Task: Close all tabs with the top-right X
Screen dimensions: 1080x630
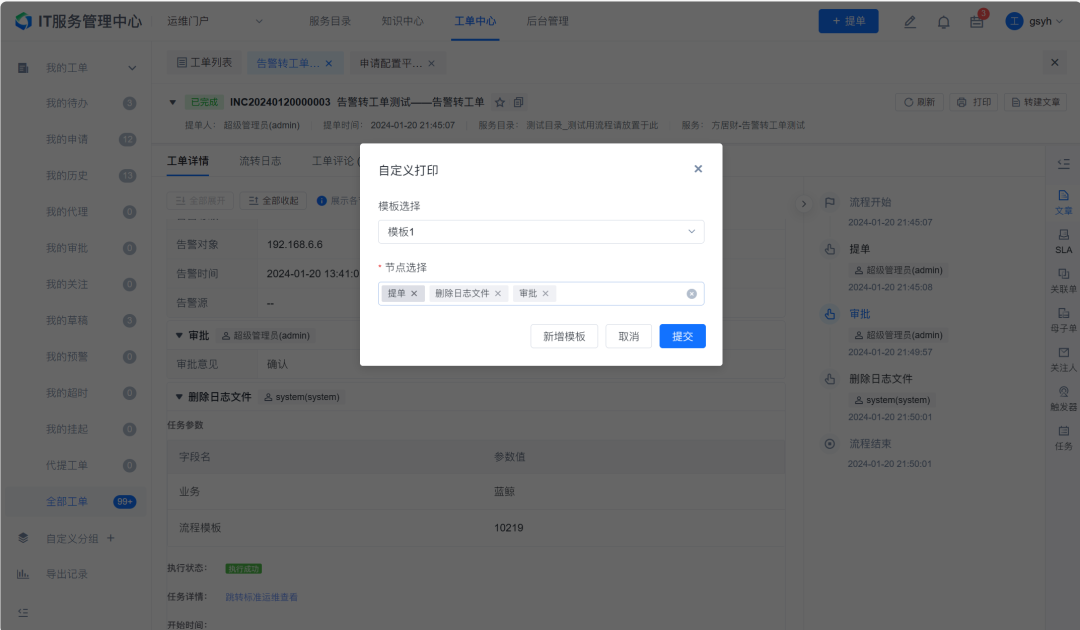Action: 1055,63
